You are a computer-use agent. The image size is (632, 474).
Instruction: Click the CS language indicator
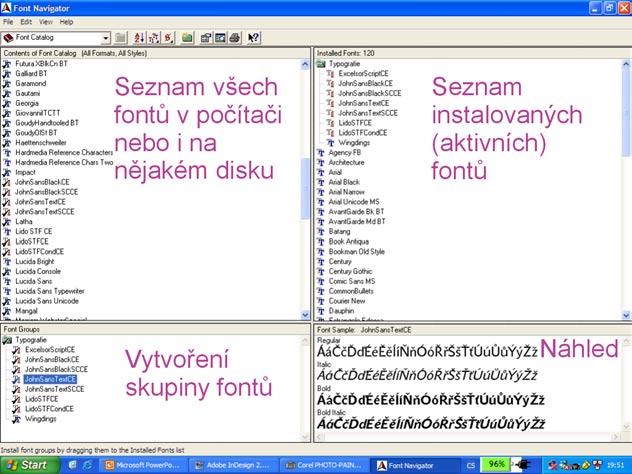coord(470,465)
